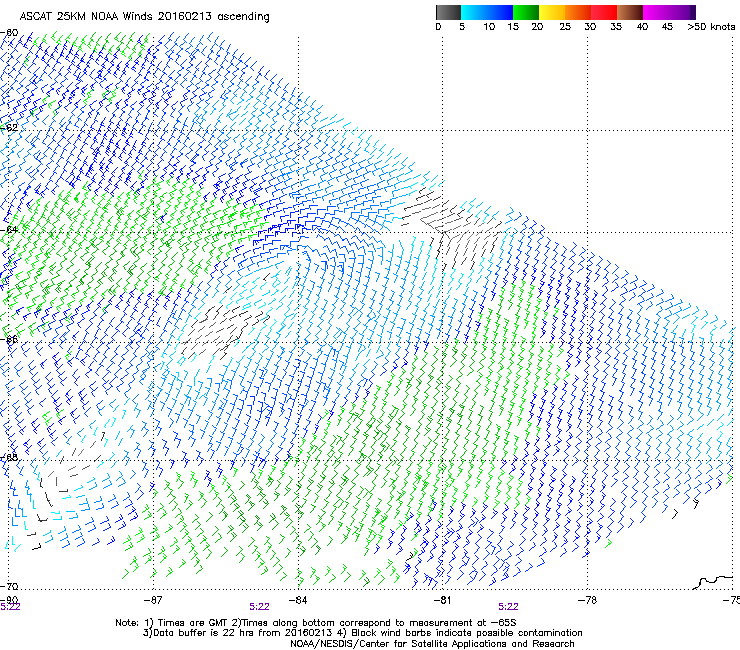Click the '25' legend scale number
This screenshot has height=650, width=740.
pos(565,27)
